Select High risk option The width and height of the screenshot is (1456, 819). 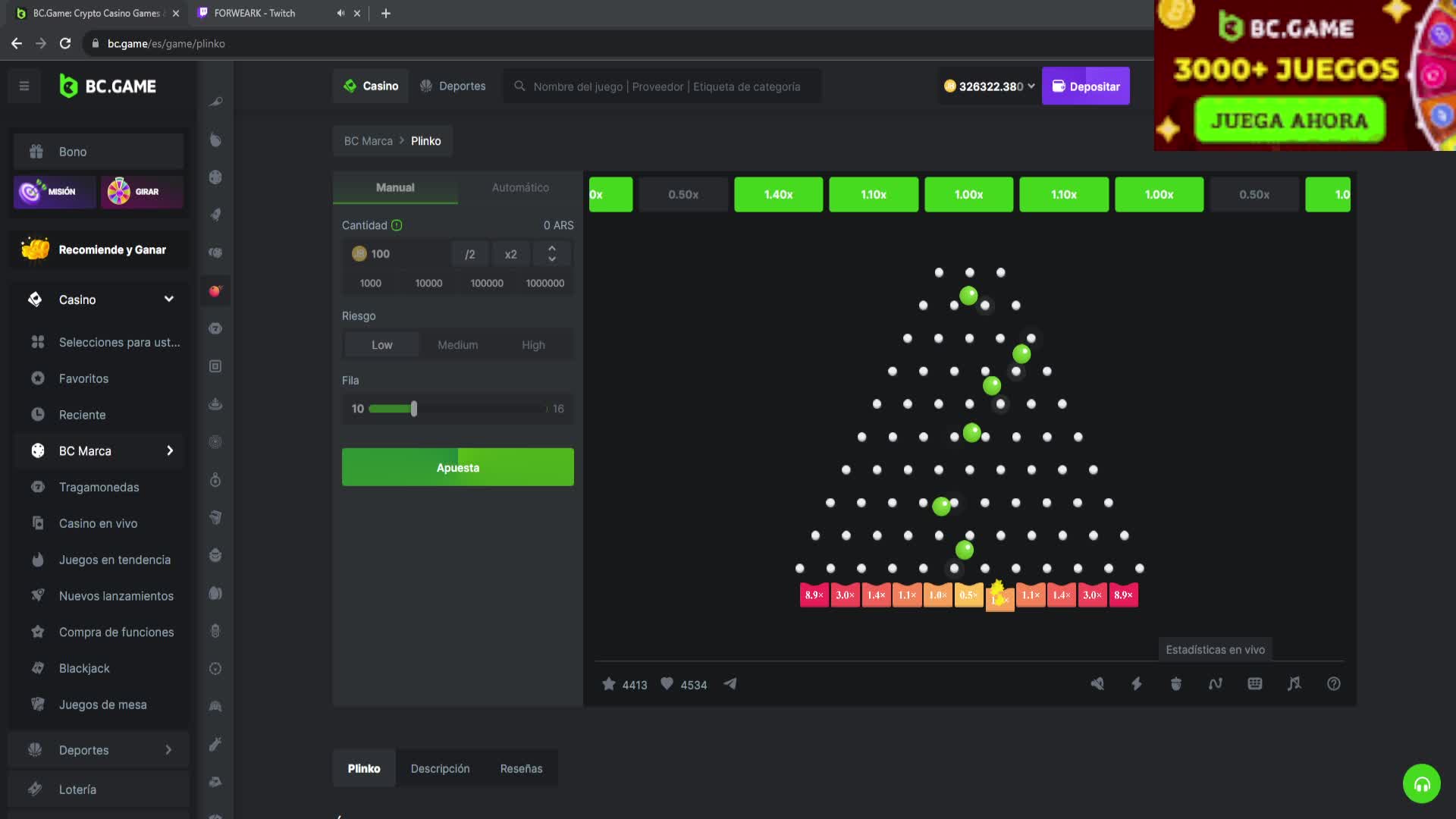pyautogui.click(x=533, y=345)
